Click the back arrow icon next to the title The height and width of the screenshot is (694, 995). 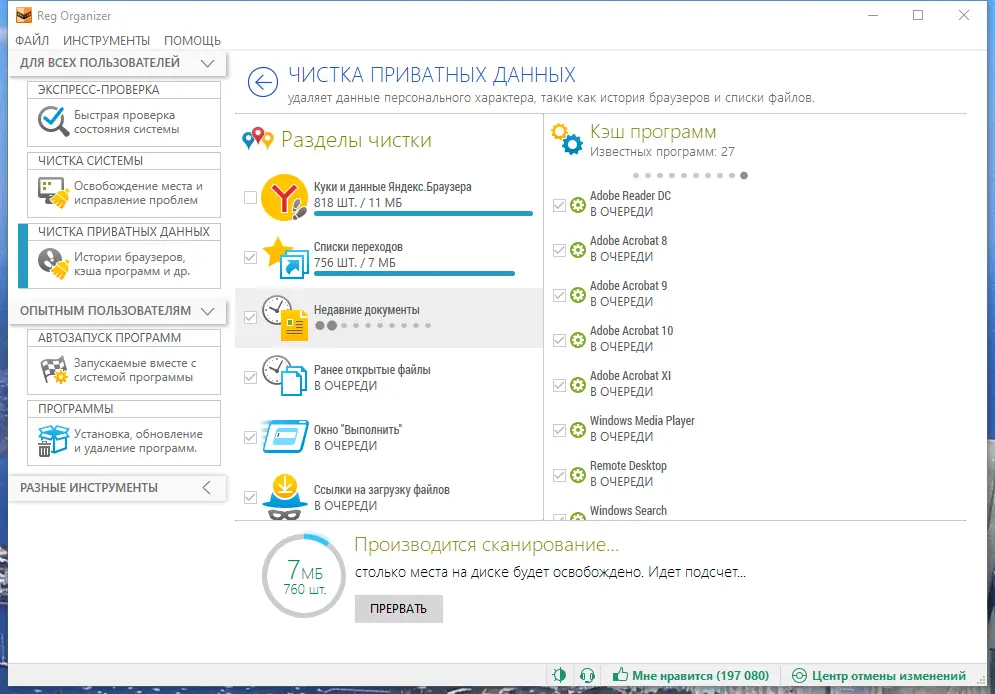263,82
